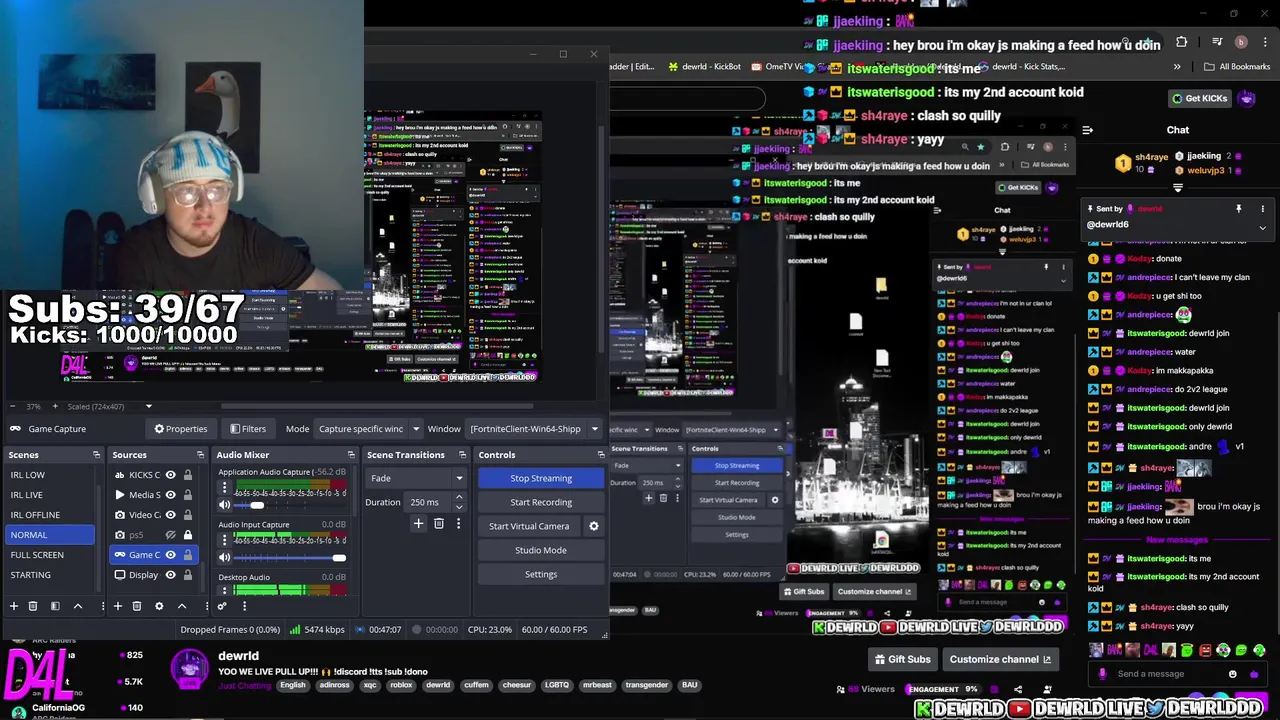The image size is (1280, 720).
Task: Toggle visibility of Media S source
Action: pyautogui.click(x=170, y=495)
